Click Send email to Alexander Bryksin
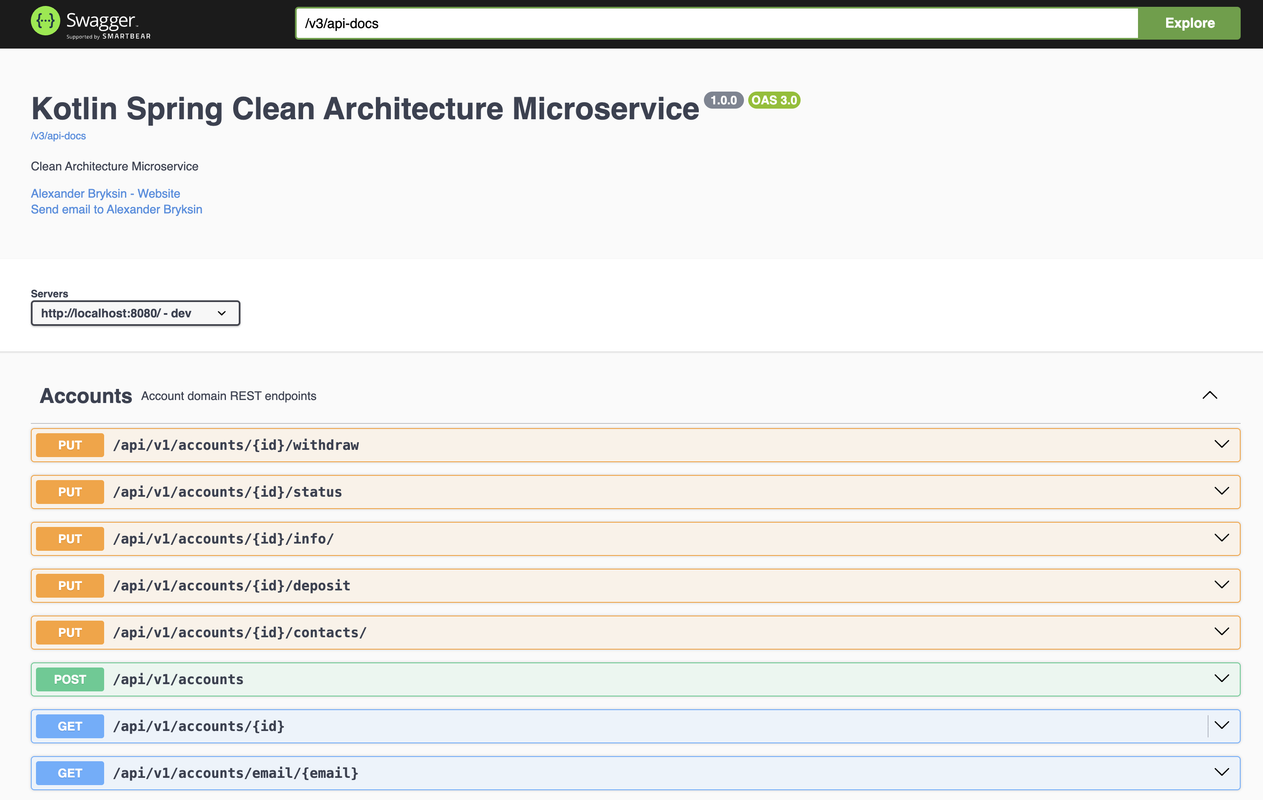The width and height of the screenshot is (1263, 800). [x=117, y=210]
